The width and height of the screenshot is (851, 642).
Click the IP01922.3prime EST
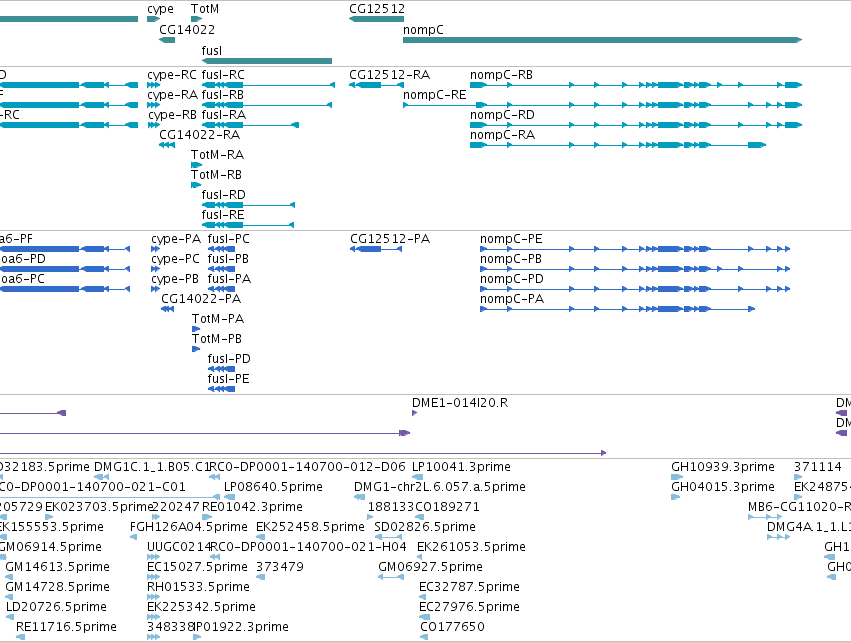pos(197,637)
